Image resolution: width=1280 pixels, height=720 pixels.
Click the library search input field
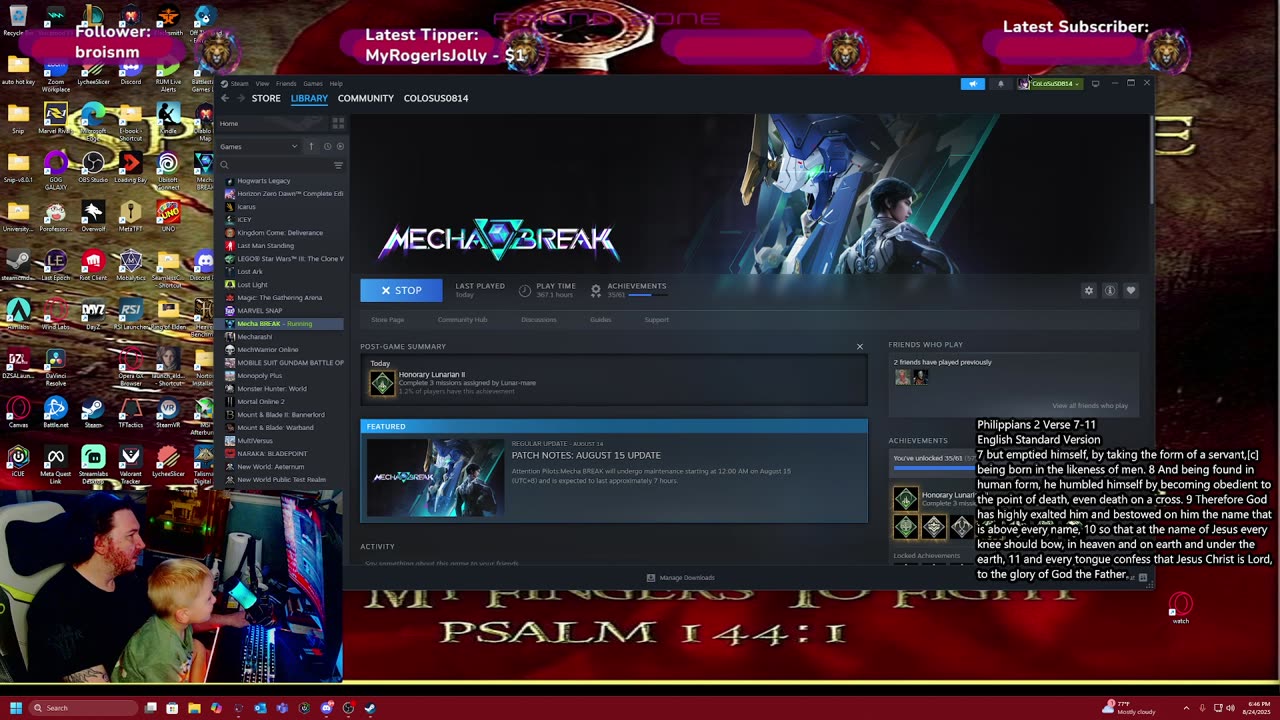(282, 165)
